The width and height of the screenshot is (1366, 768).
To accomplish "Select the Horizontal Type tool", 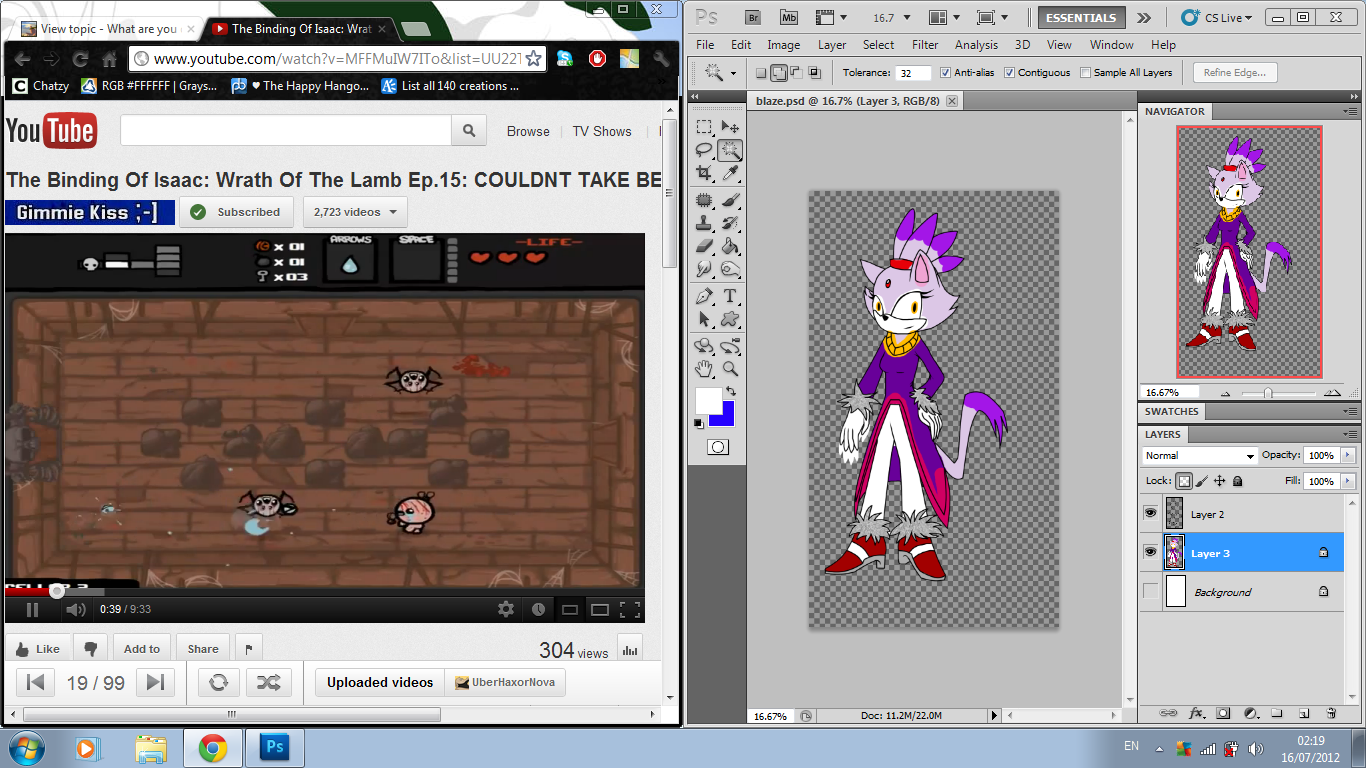I will pyautogui.click(x=730, y=296).
